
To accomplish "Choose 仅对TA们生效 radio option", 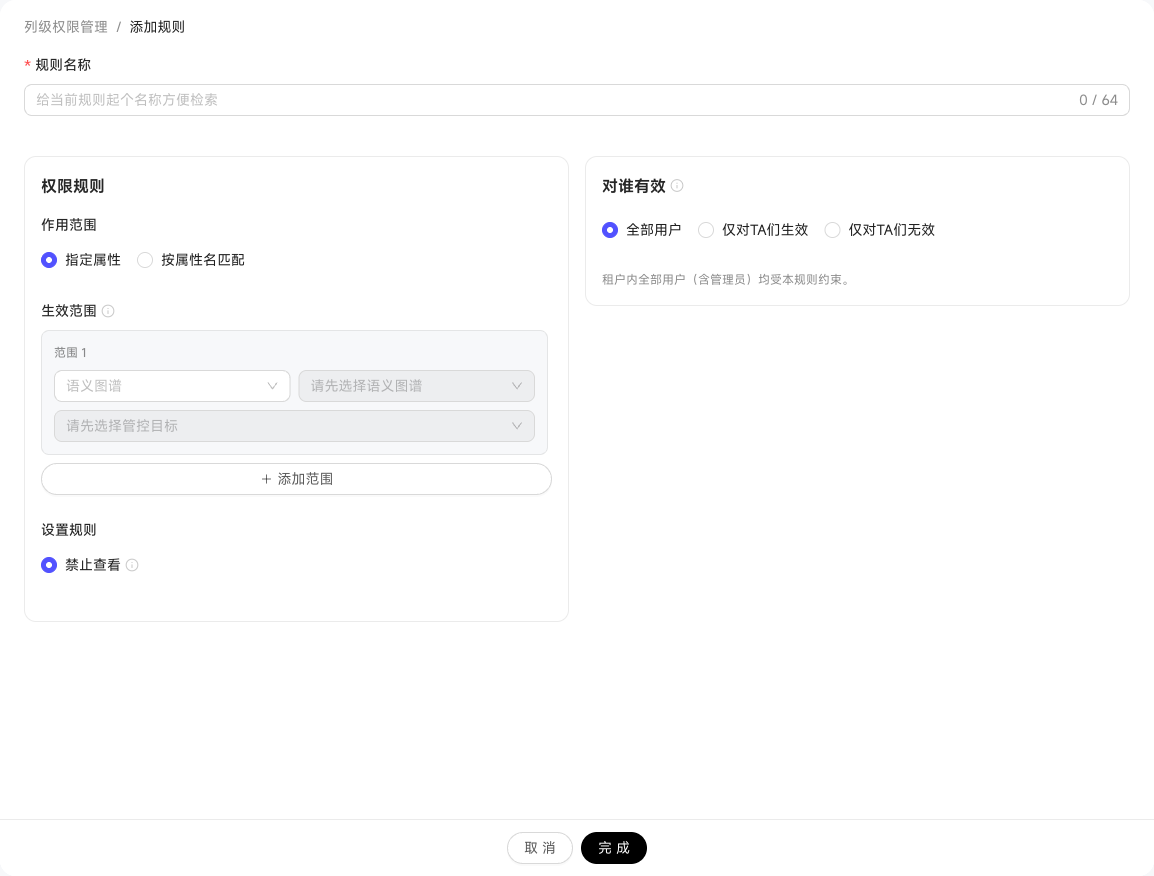I will point(706,230).
